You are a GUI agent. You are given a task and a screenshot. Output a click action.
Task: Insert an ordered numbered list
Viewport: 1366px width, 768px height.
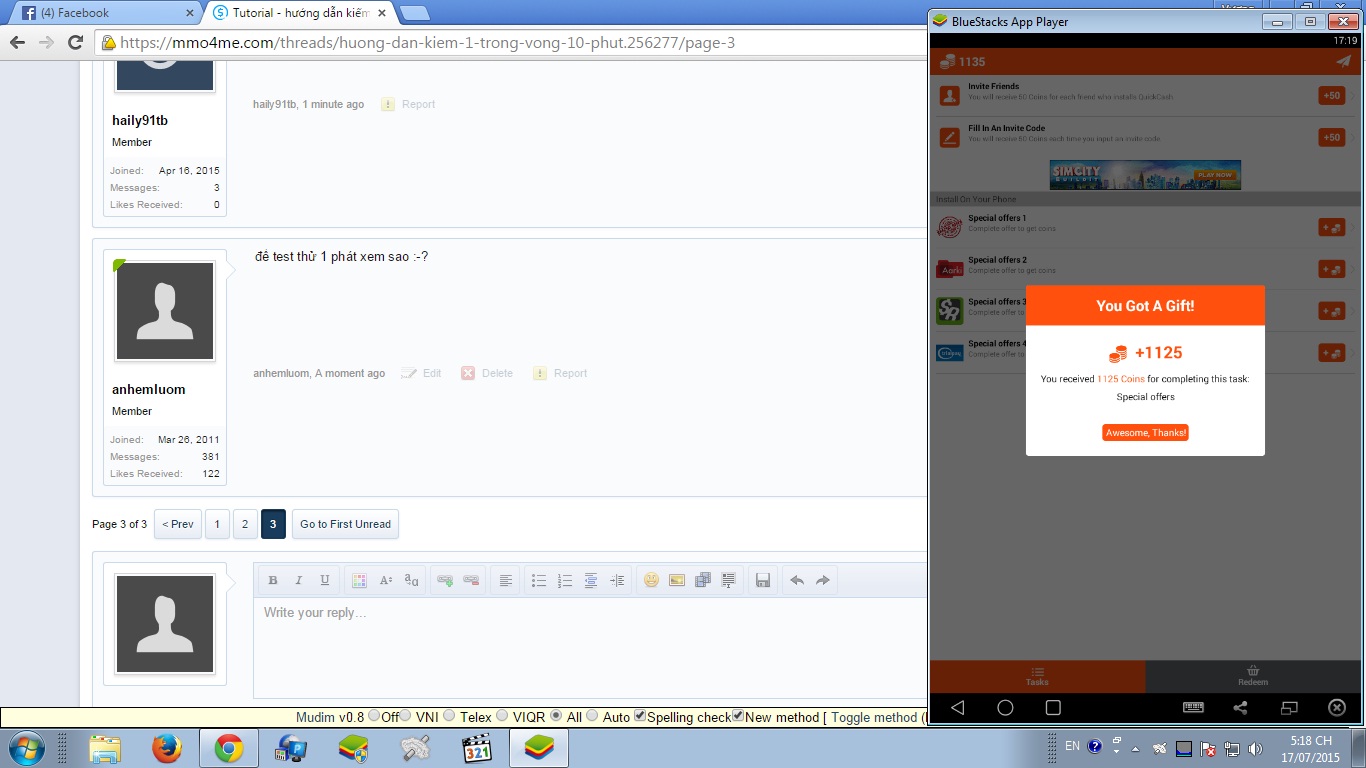pos(565,581)
